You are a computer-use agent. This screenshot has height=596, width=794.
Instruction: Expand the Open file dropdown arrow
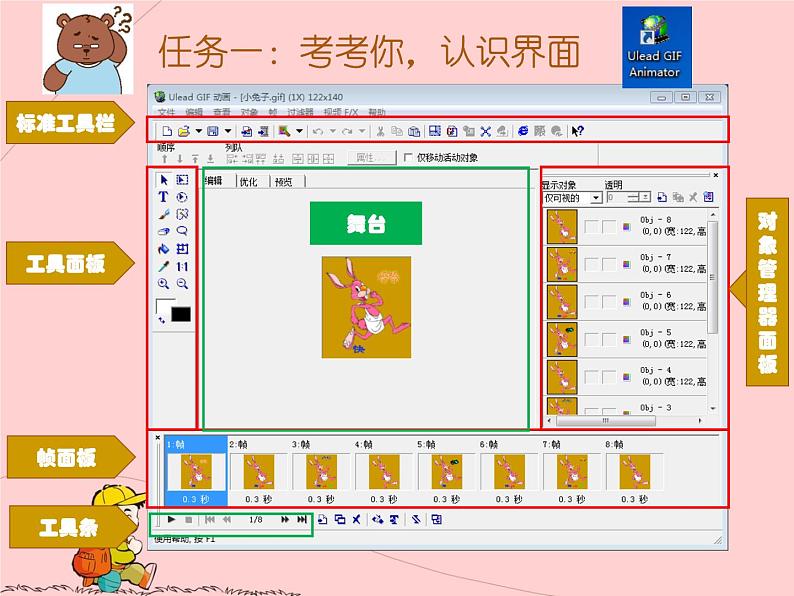coord(198,131)
